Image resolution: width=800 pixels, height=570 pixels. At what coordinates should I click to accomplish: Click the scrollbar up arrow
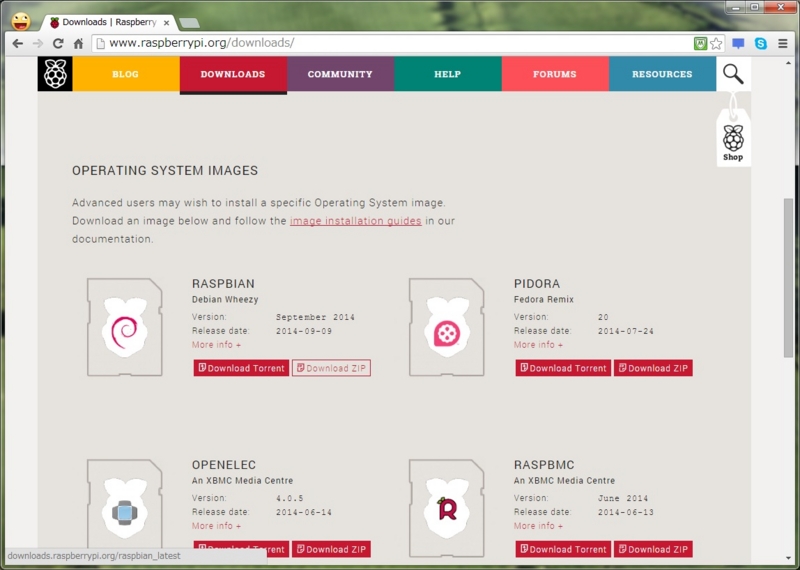[x=789, y=62]
